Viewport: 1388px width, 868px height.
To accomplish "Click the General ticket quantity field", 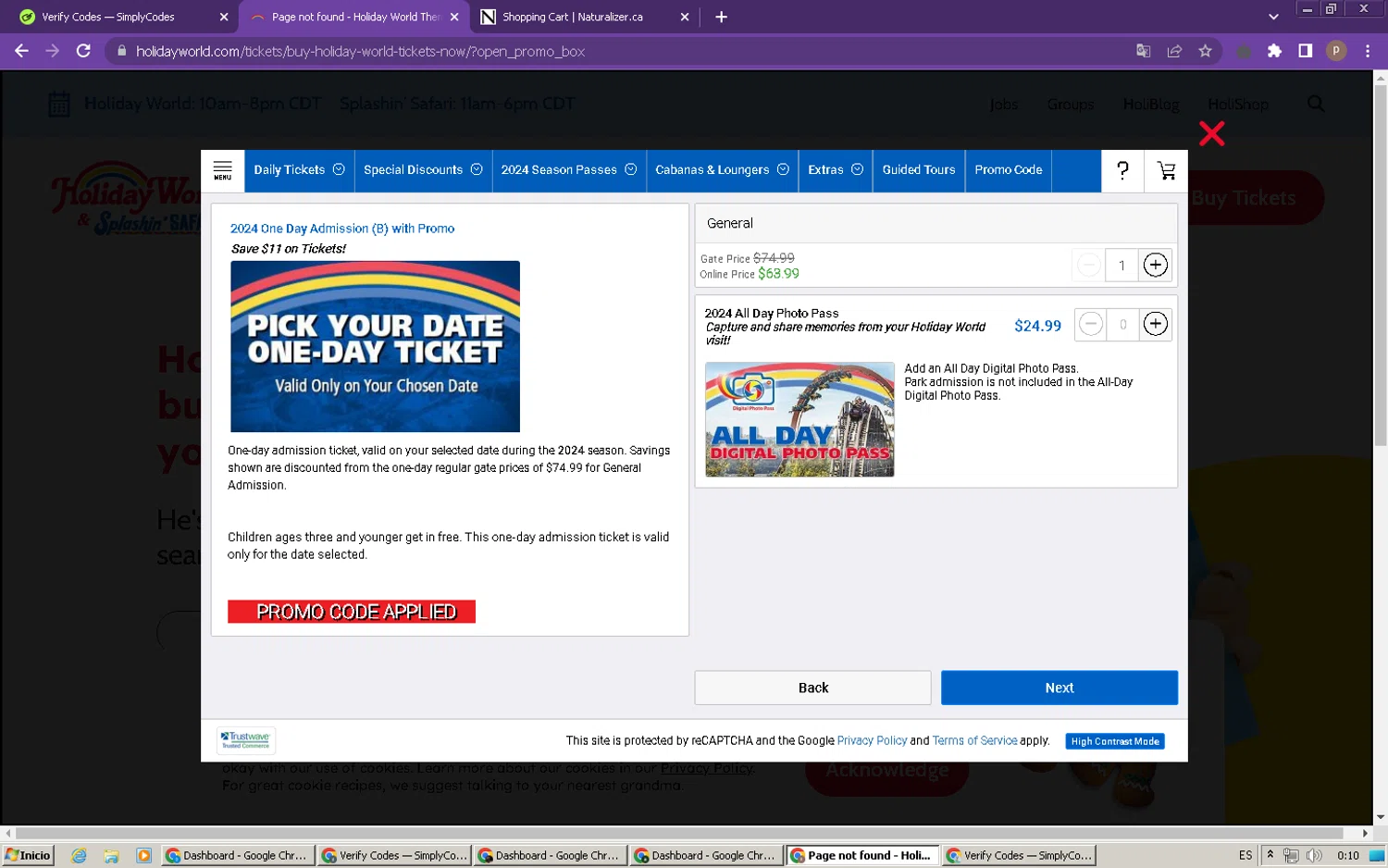I will click(1122, 266).
